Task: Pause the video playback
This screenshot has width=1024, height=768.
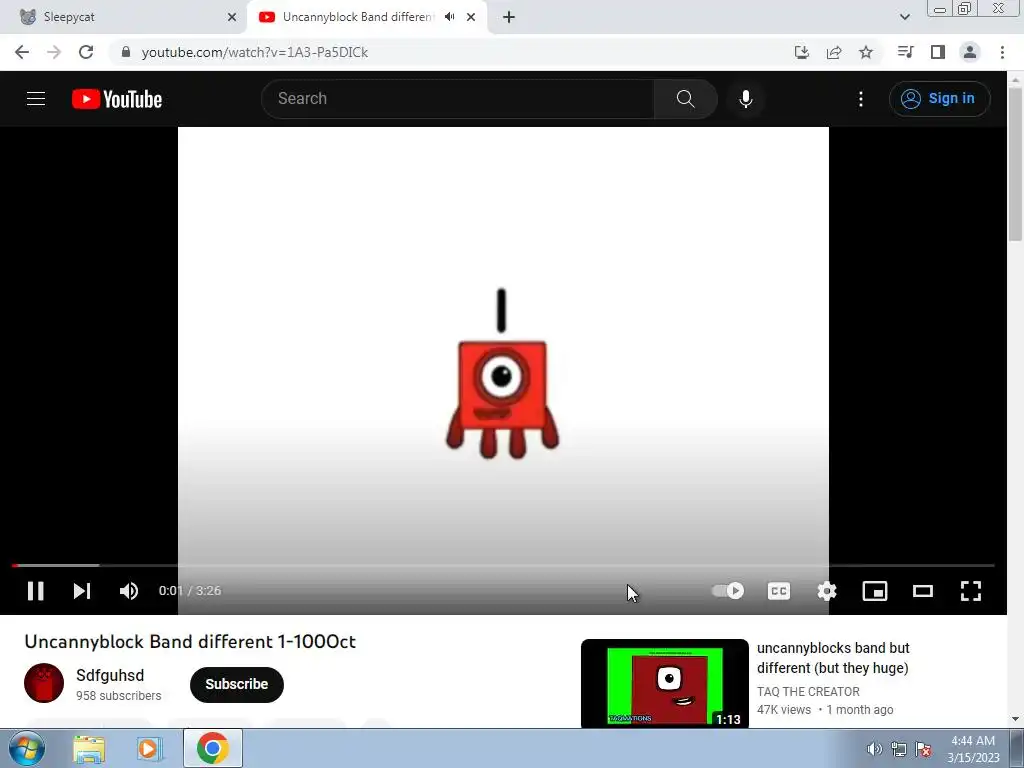Action: 35,591
